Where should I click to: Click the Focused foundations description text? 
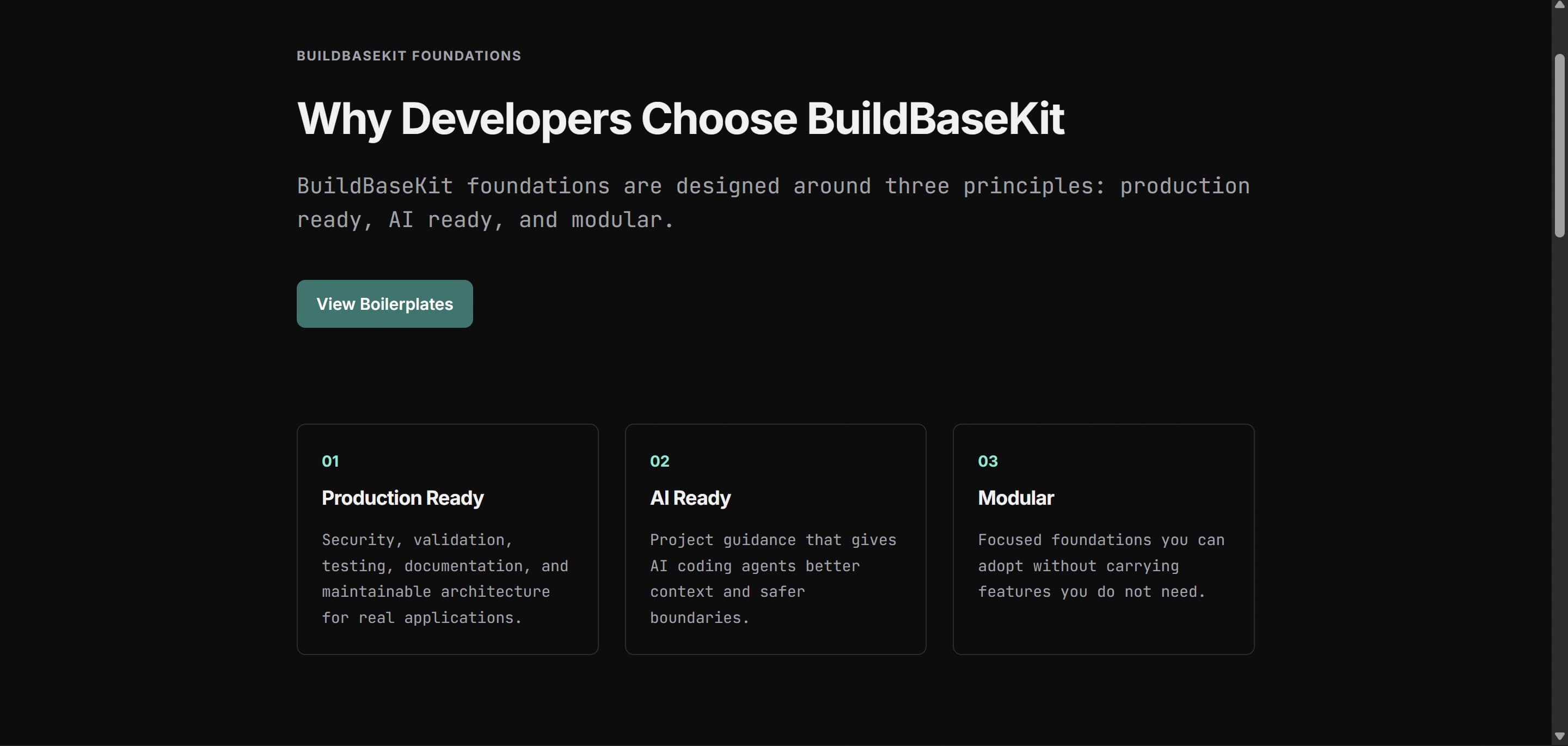1101,566
